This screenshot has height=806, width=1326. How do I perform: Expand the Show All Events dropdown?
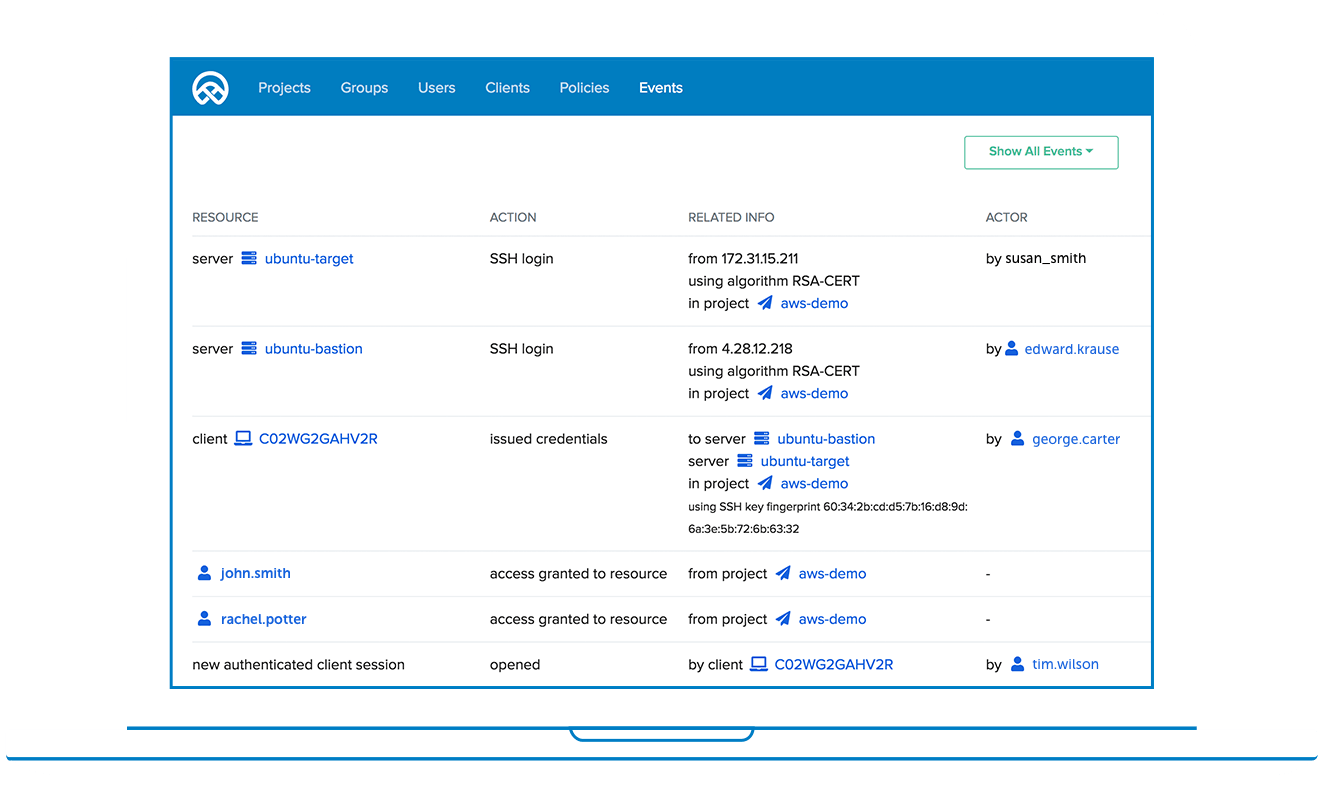tap(1041, 152)
